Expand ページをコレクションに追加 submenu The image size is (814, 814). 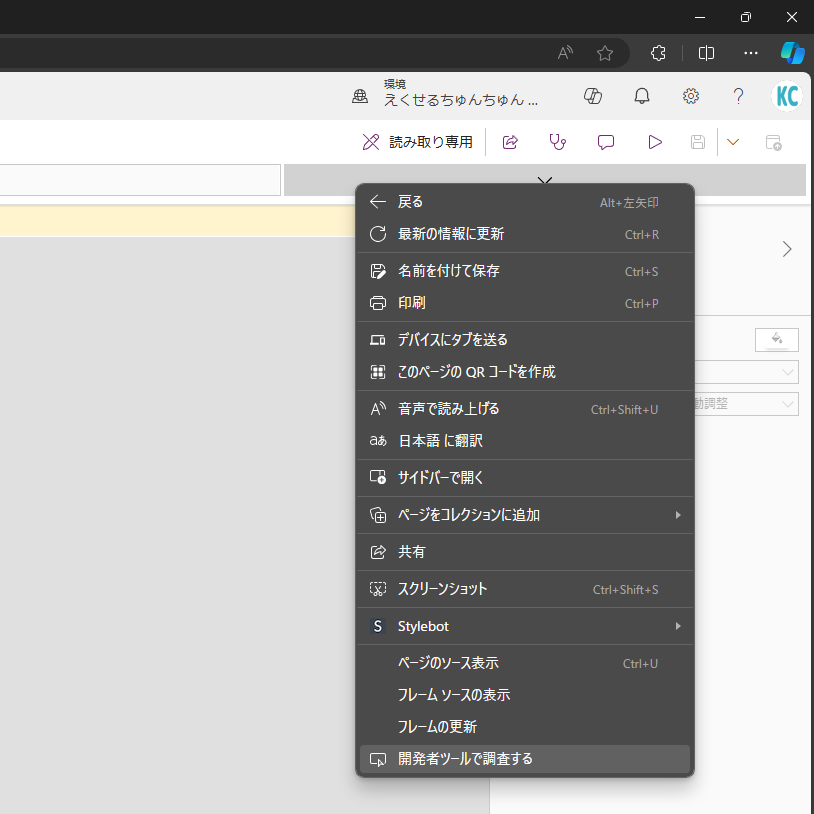[525, 515]
